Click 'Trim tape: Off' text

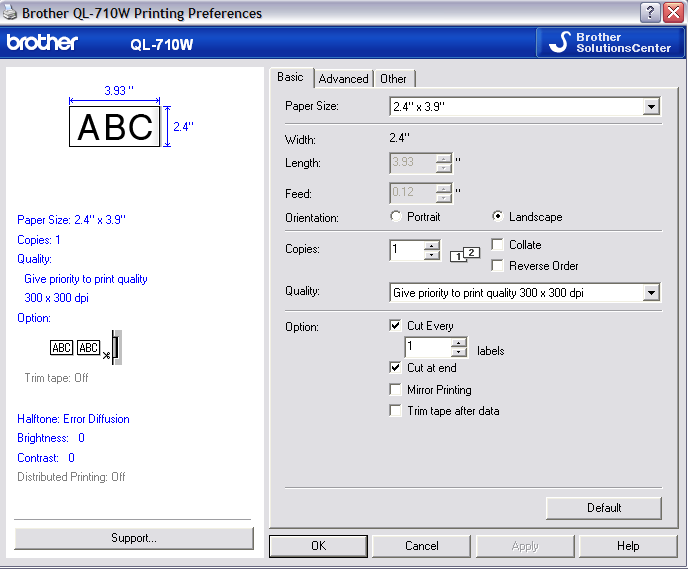(x=56, y=378)
